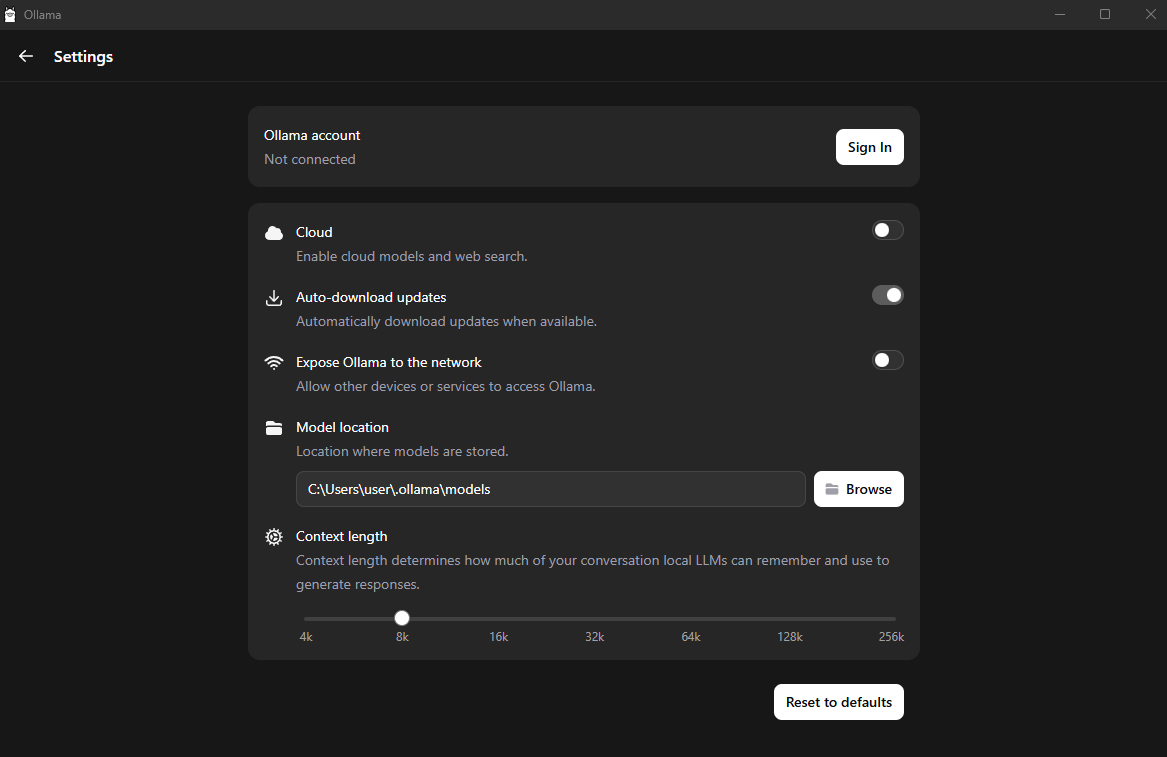Screen dimensions: 1167x757
Task: Click the Wi-Fi icon beside Expose Ollama
Action: 274,362
